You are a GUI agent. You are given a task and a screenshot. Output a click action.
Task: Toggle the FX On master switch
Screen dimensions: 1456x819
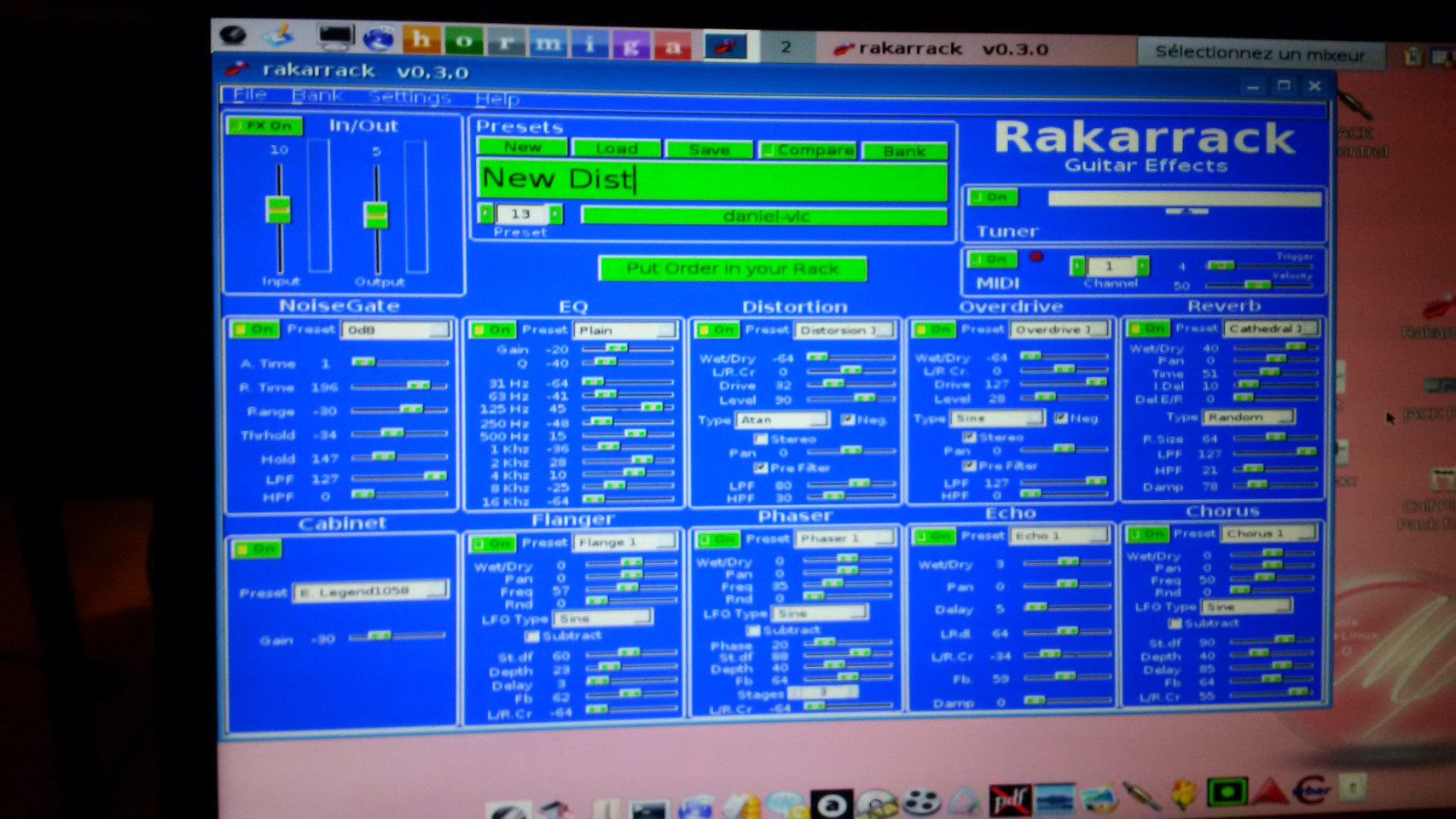(265, 125)
